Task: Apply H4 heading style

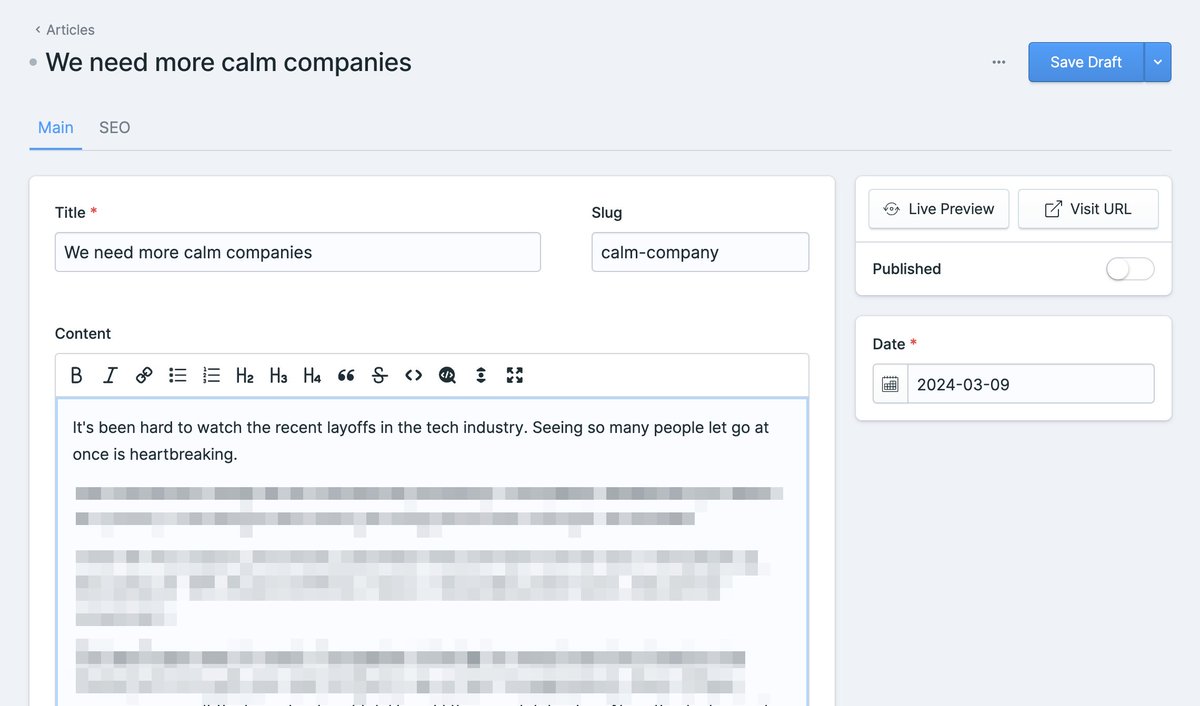Action: coord(312,375)
